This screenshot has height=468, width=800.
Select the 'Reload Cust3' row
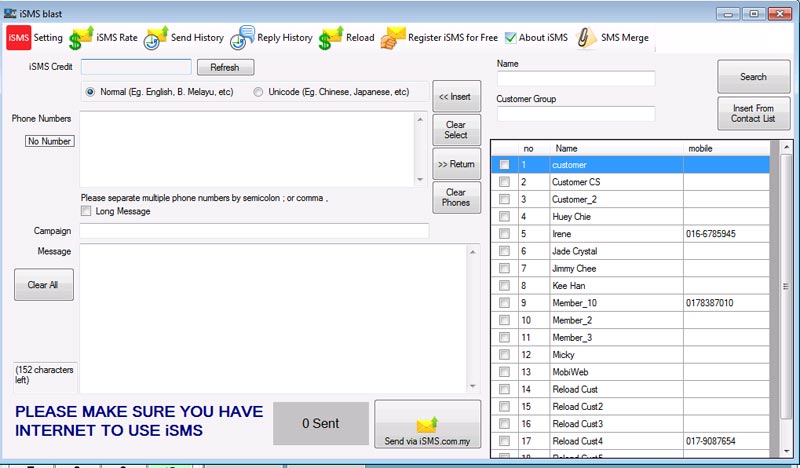click(x=630, y=424)
